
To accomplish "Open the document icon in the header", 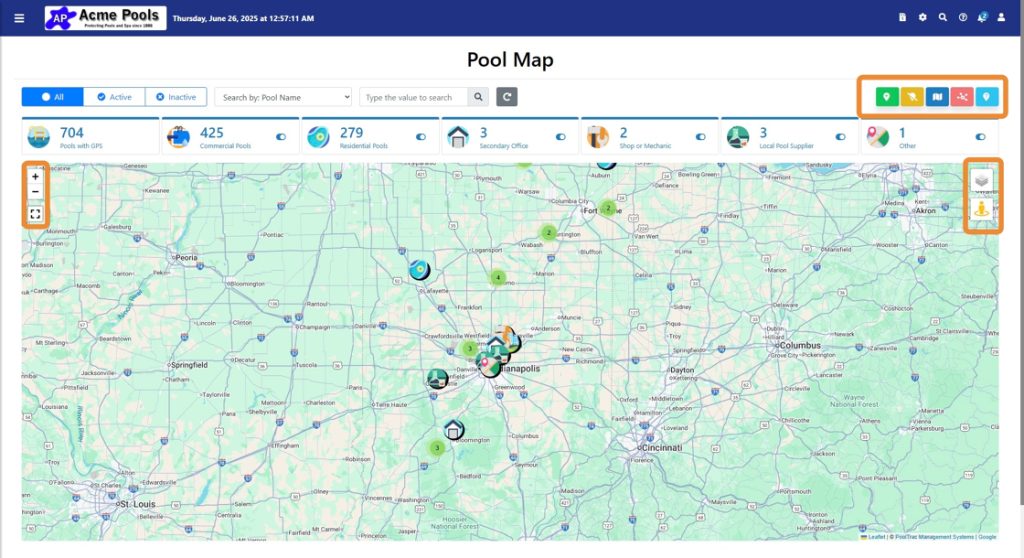I will point(903,18).
